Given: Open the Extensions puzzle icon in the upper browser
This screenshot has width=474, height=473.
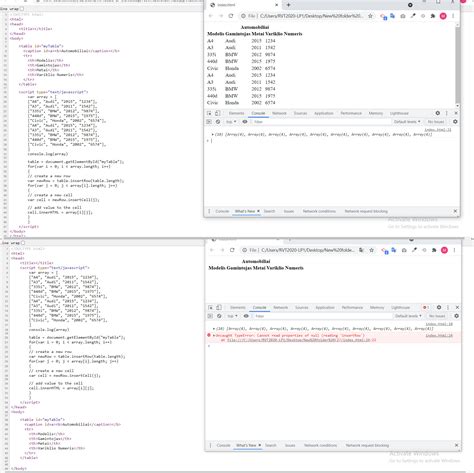Looking at the screenshot, I should click(x=433, y=16).
